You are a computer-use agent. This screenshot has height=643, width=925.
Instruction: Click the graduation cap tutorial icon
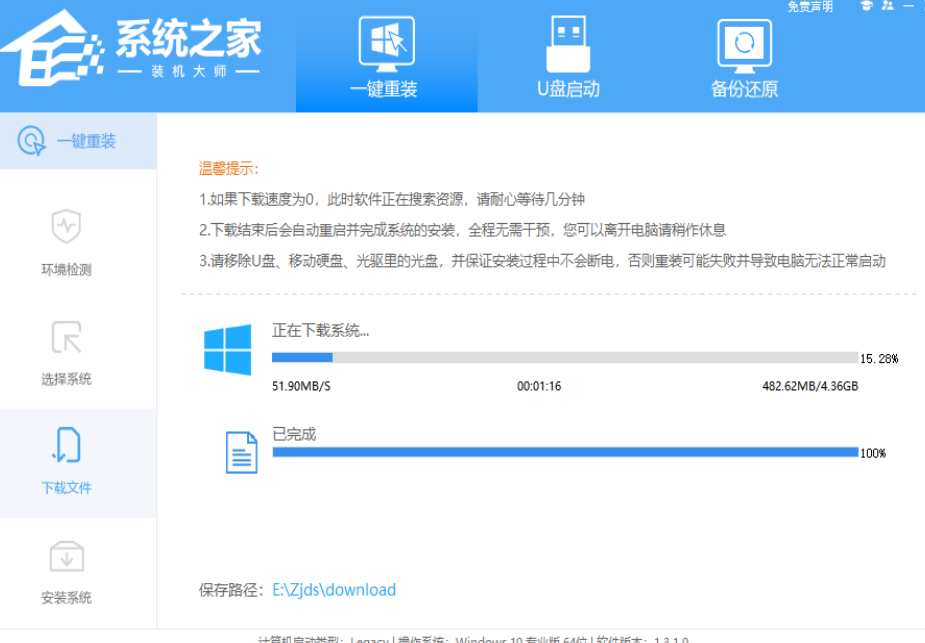coord(865,6)
